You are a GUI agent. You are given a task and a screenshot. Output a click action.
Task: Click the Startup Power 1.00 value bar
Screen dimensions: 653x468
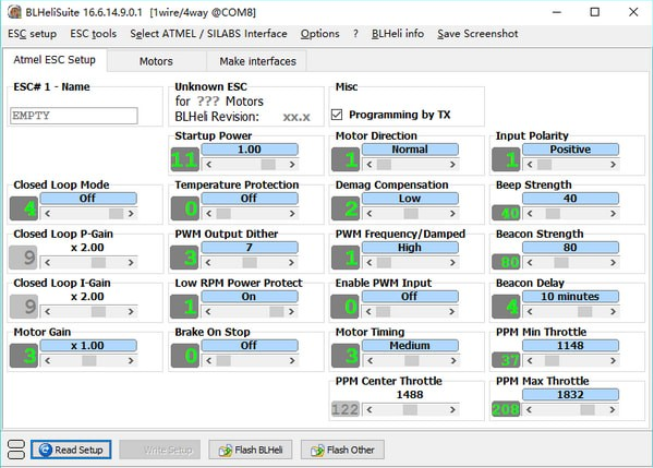249,149
